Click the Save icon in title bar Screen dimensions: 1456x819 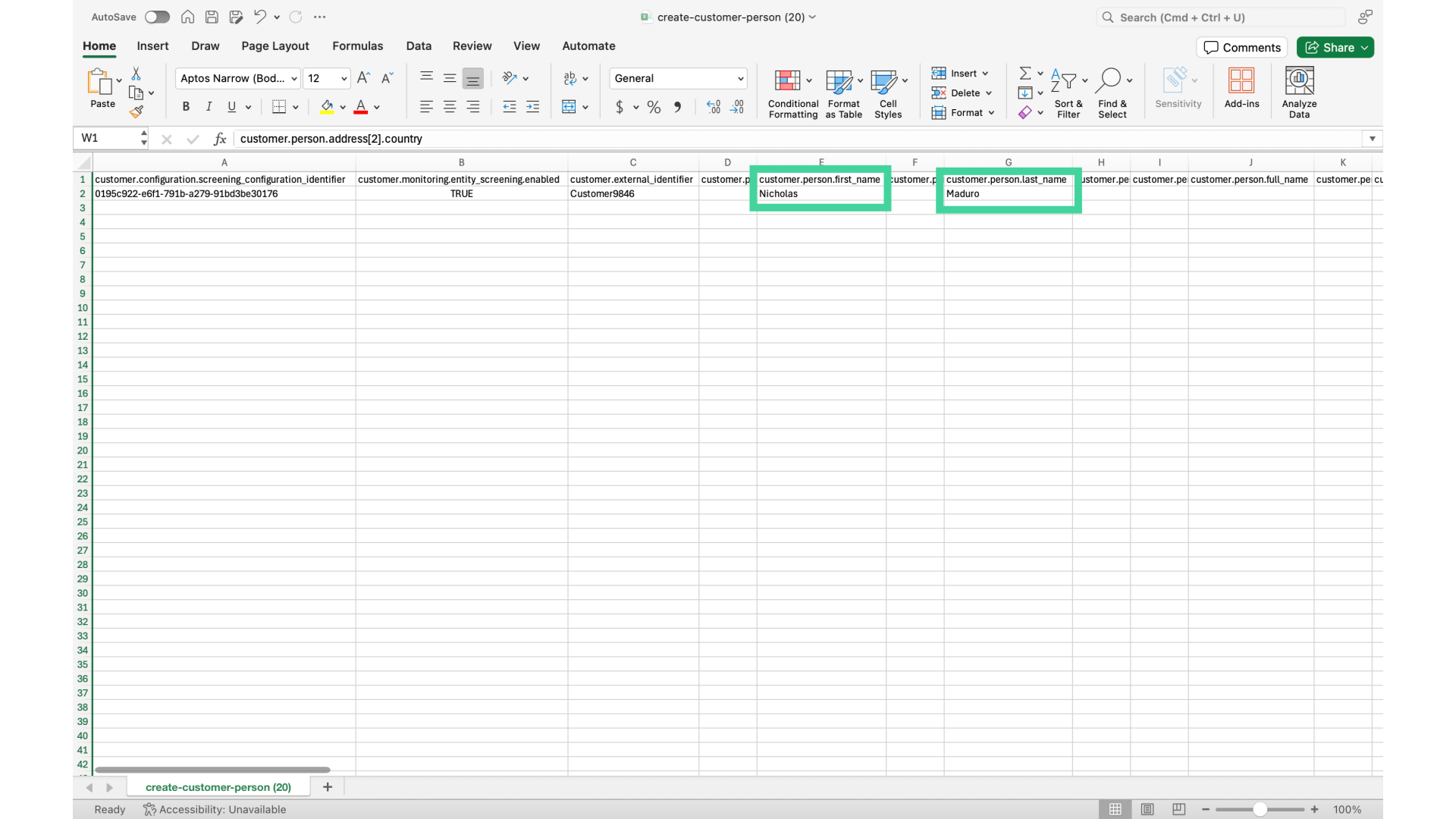click(x=212, y=17)
